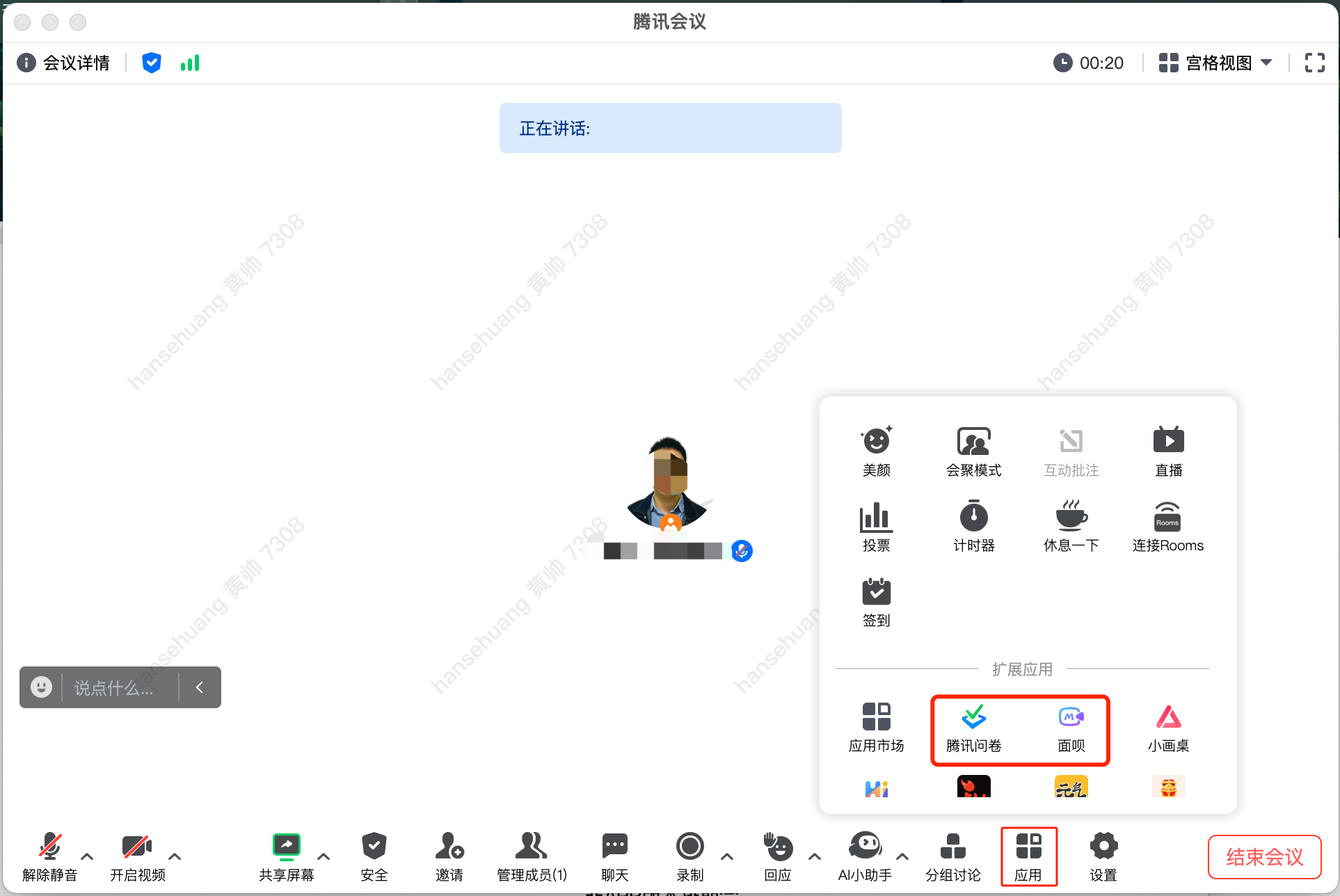Screen dimensions: 1340x896
Task: Click the 正在讲话 speaking banner
Action: coord(670,128)
